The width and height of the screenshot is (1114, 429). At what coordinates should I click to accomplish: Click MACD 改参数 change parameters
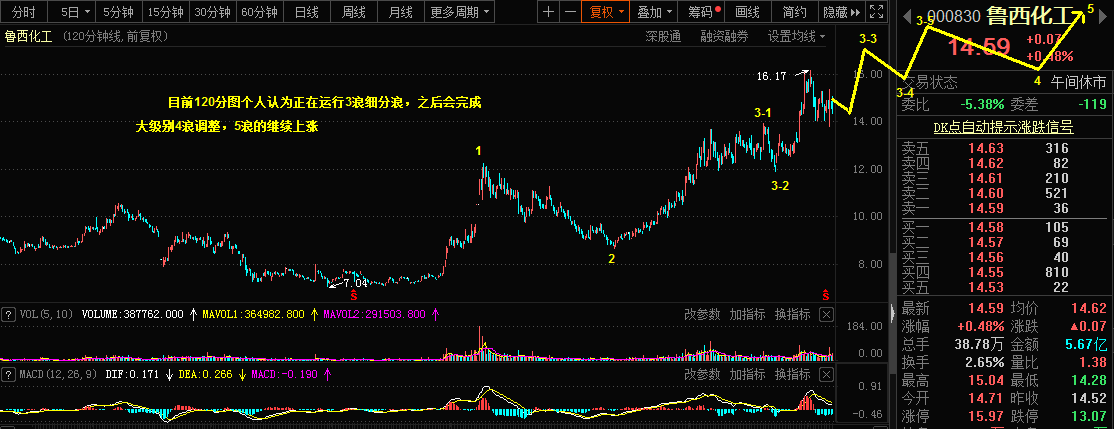(702, 374)
